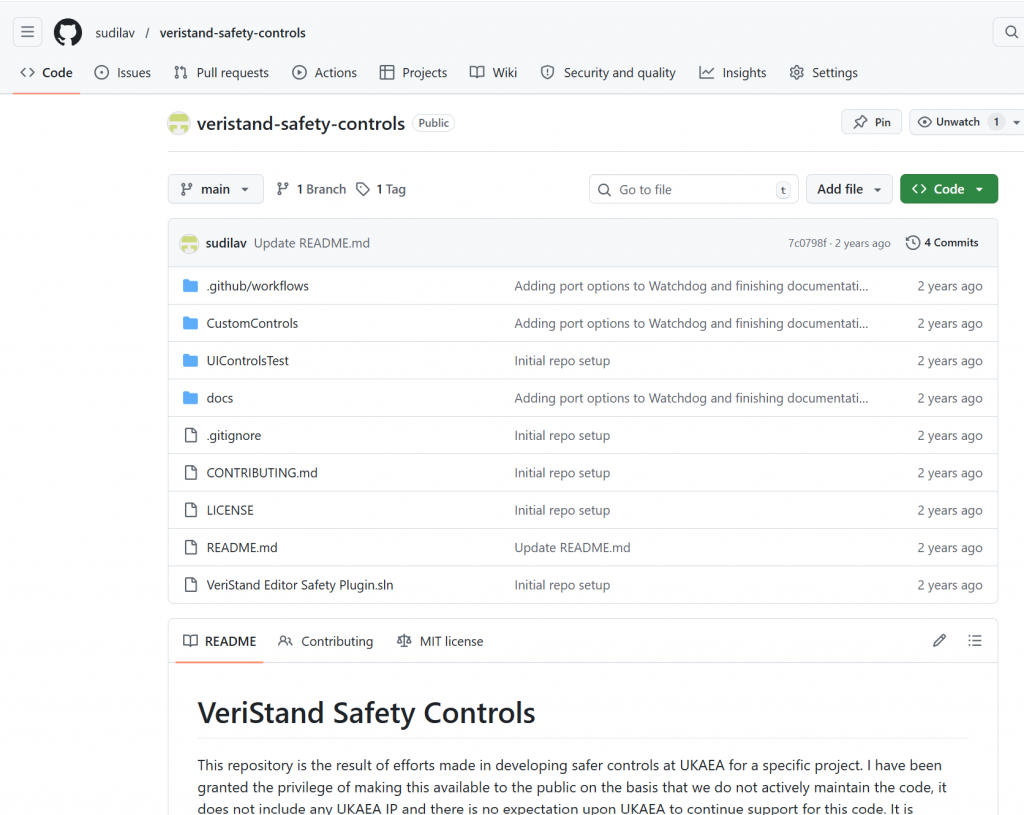
Task: Open the hamburger navigation menu
Action: (28, 32)
